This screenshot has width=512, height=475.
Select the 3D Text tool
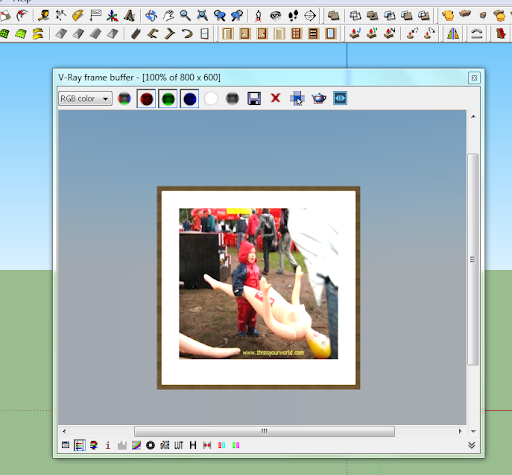tap(130, 15)
